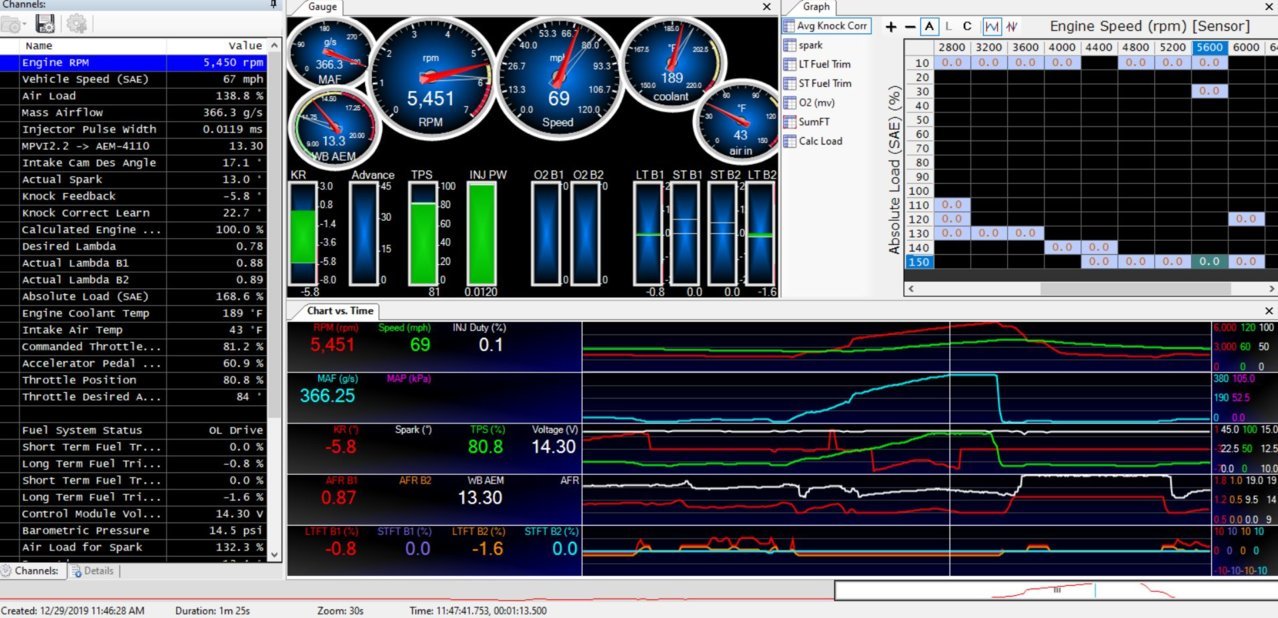Screen dimensions: 1278x618
Task: Select the 5600 rpm column header
Action: pos(1209,46)
